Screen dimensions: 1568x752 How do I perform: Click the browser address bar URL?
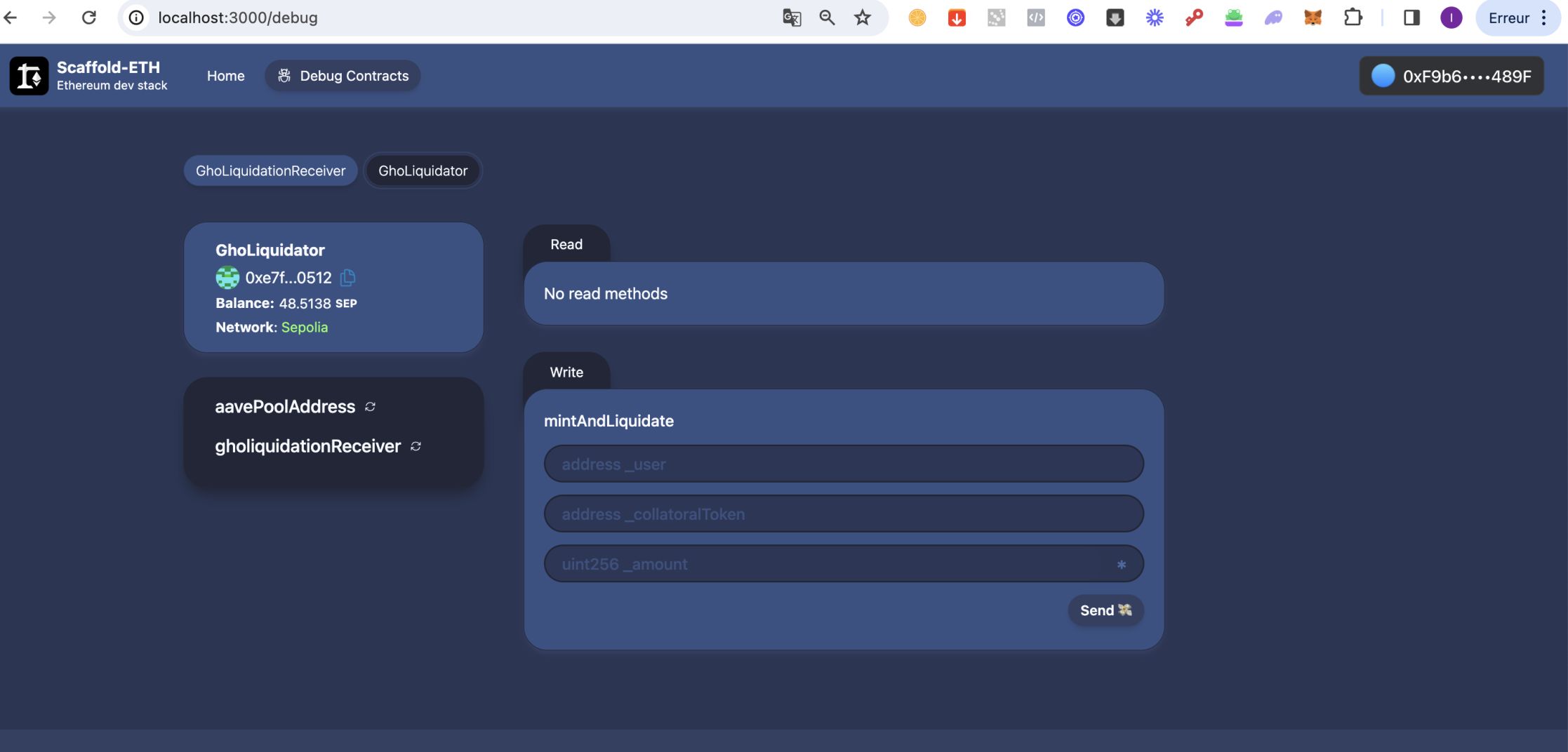click(238, 18)
